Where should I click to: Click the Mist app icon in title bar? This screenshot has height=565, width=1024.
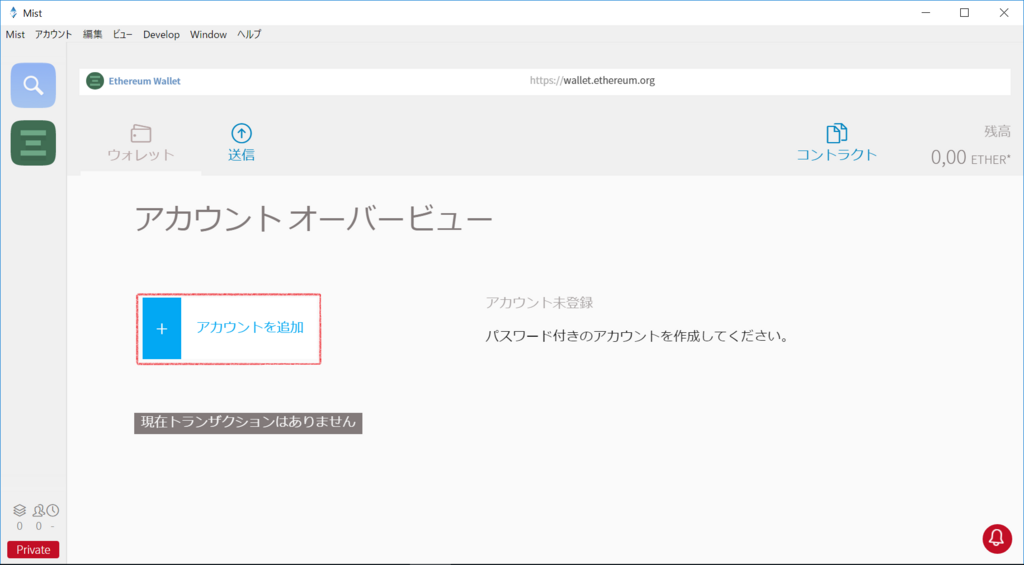click(x=13, y=12)
